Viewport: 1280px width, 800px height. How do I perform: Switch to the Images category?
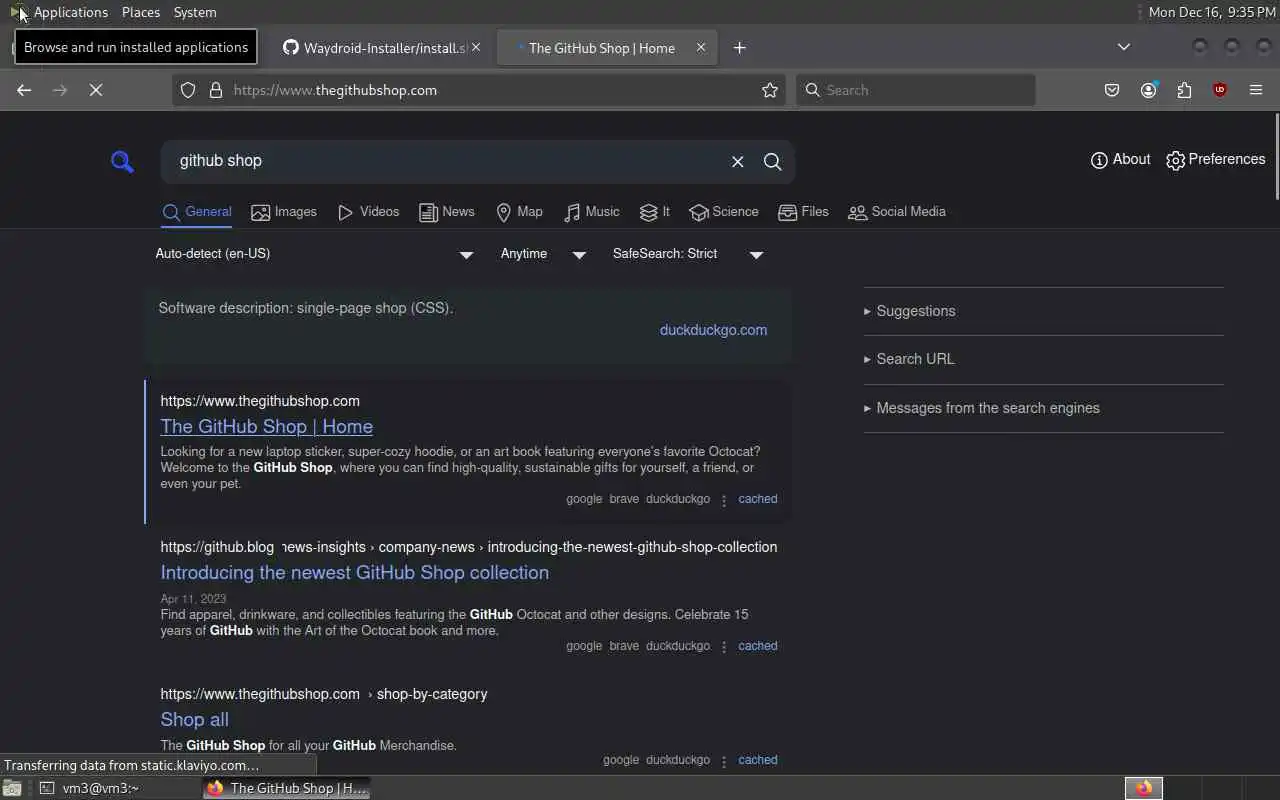pyautogui.click(x=283, y=212)
